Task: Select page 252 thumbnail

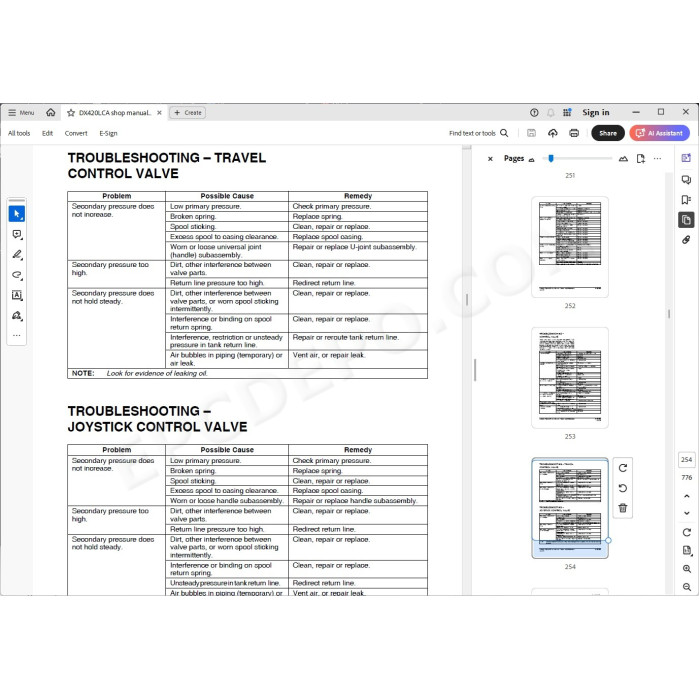Action: 570,246
